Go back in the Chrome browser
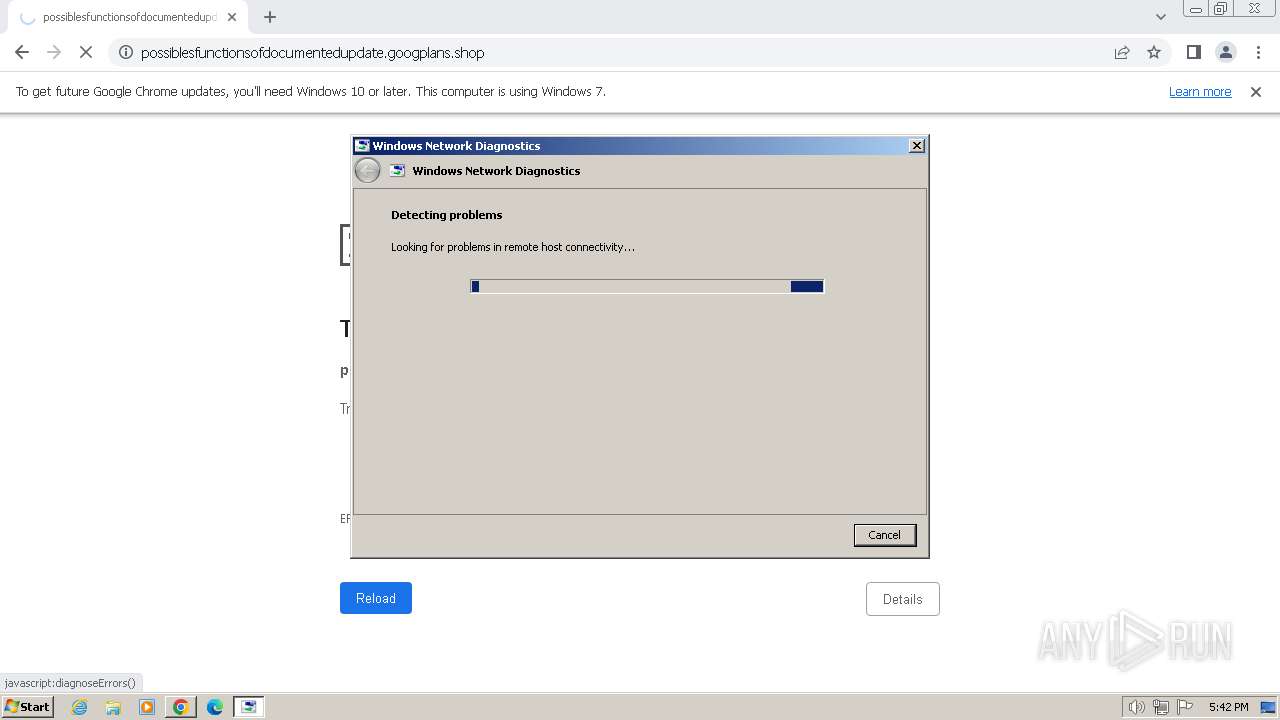Screen dimensions: 1280x720 [x=22, y=52]
